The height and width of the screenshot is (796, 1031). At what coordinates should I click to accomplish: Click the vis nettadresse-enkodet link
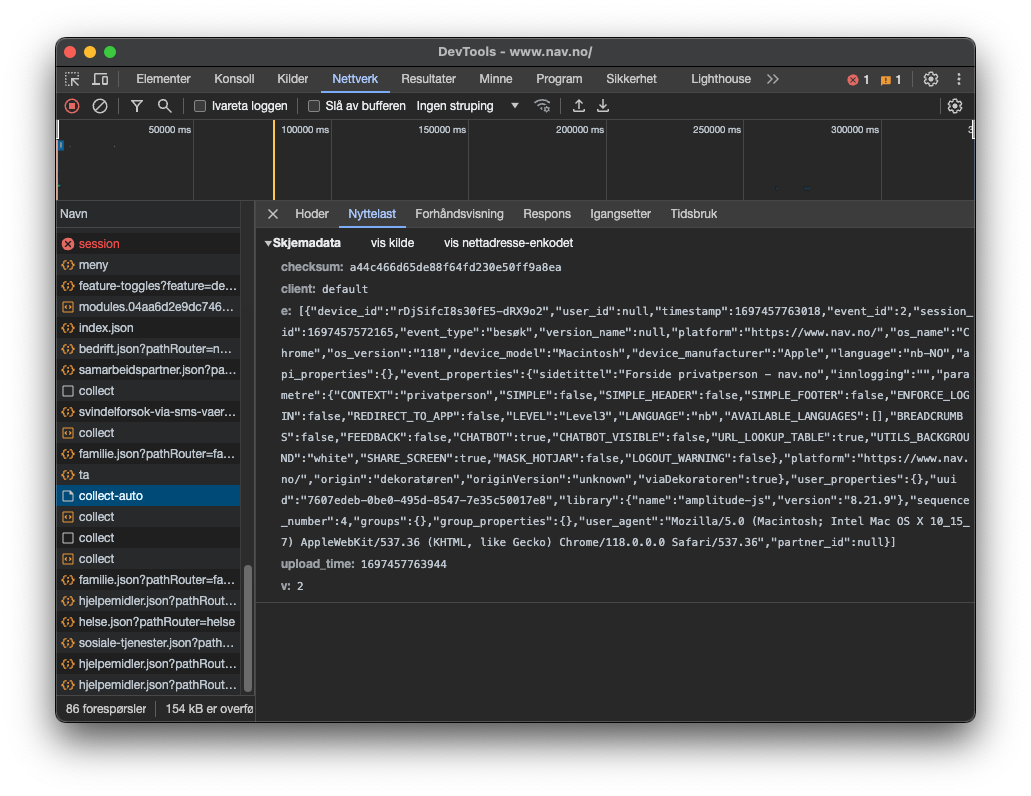coord(508,243)
